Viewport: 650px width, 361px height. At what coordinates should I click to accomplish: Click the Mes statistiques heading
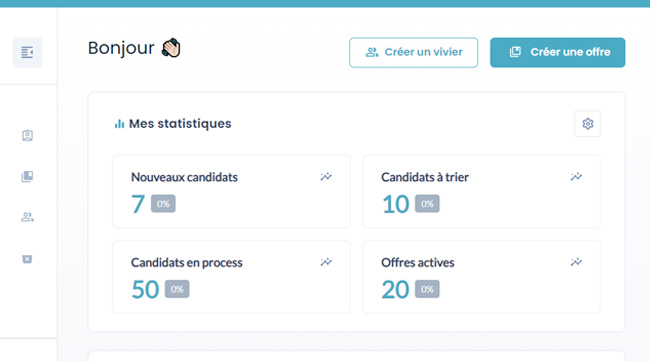click(x=180, y=124)
